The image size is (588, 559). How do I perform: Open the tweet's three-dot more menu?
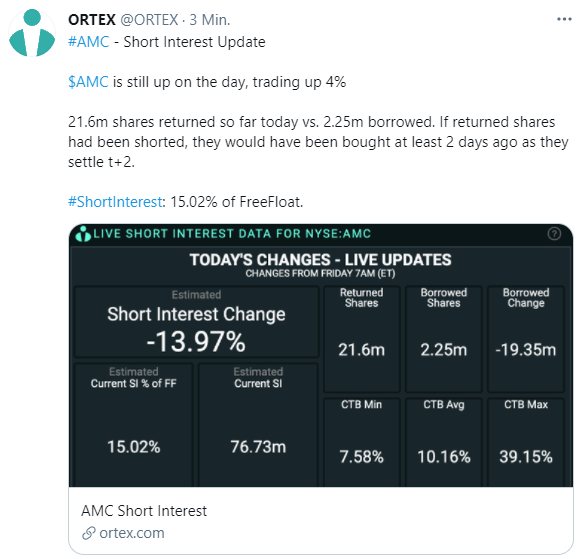(564, 19)
